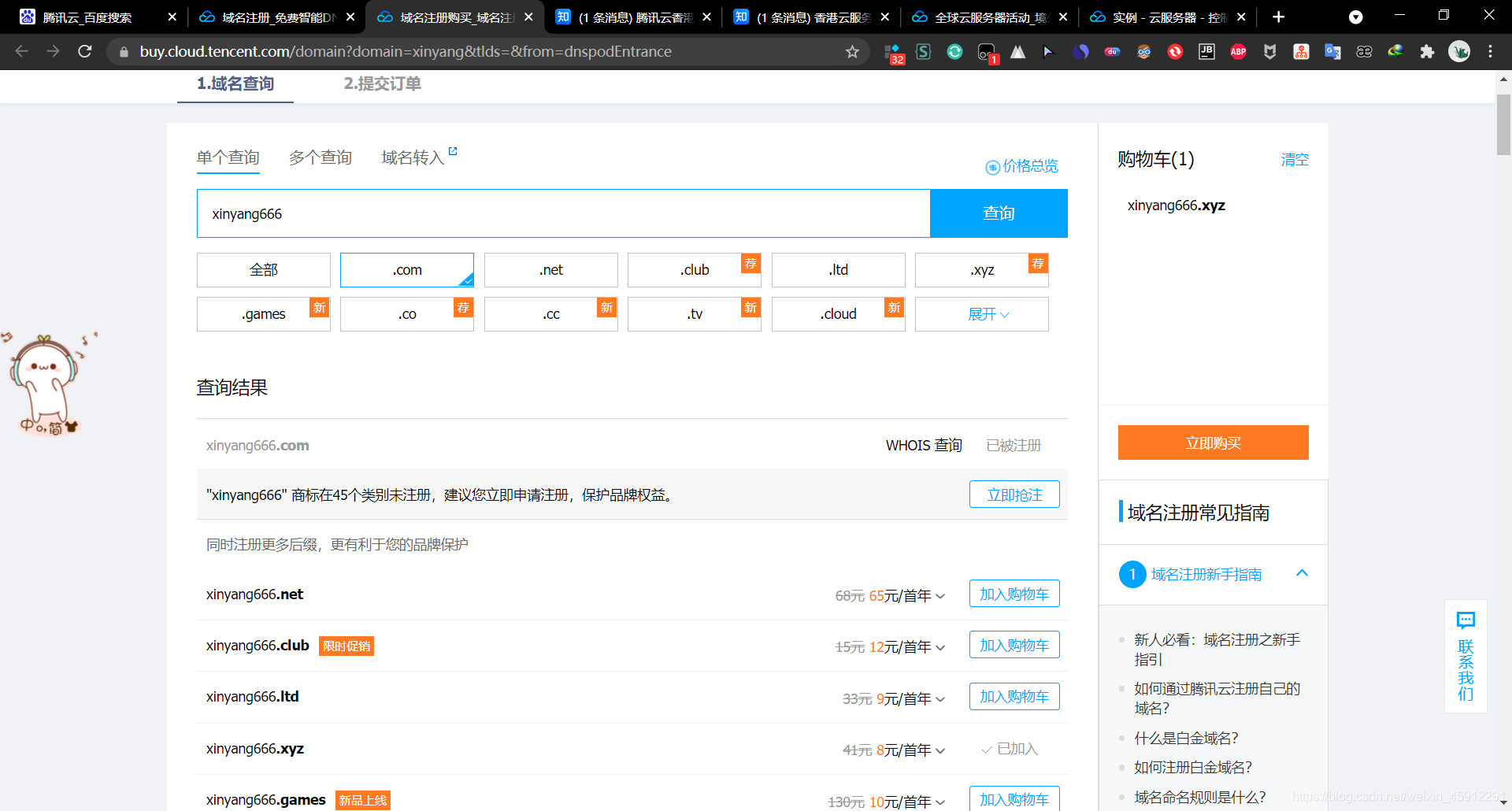
Task: Switch to the 全球云服务器活动 browser tab
Action: [988, 17]
